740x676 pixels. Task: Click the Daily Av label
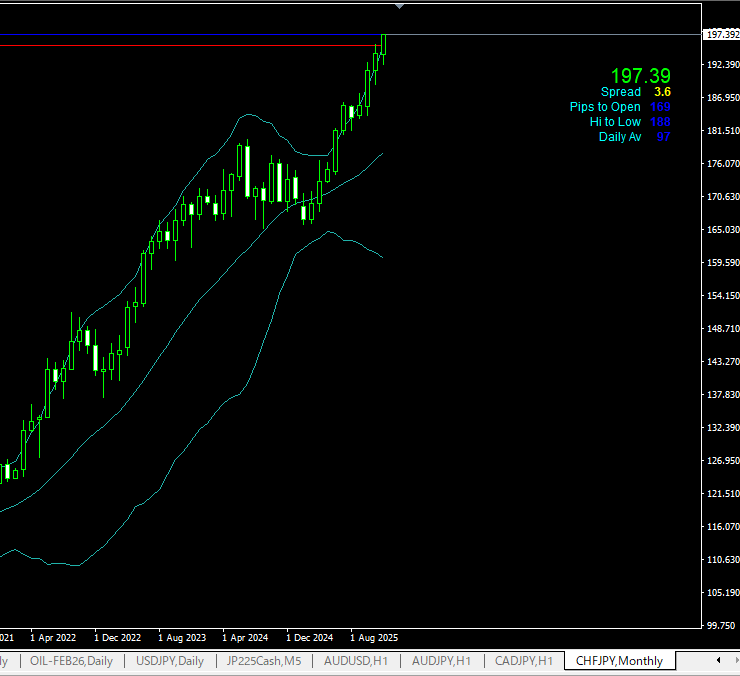click(620, 137)
